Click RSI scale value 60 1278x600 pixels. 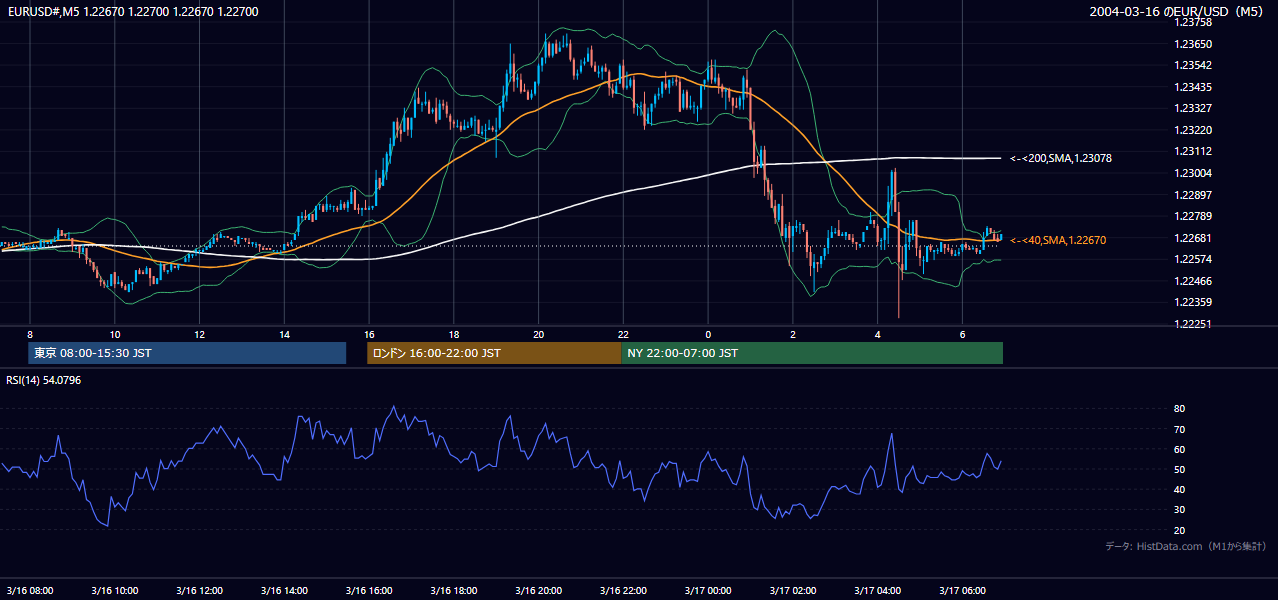(1180, 449)
